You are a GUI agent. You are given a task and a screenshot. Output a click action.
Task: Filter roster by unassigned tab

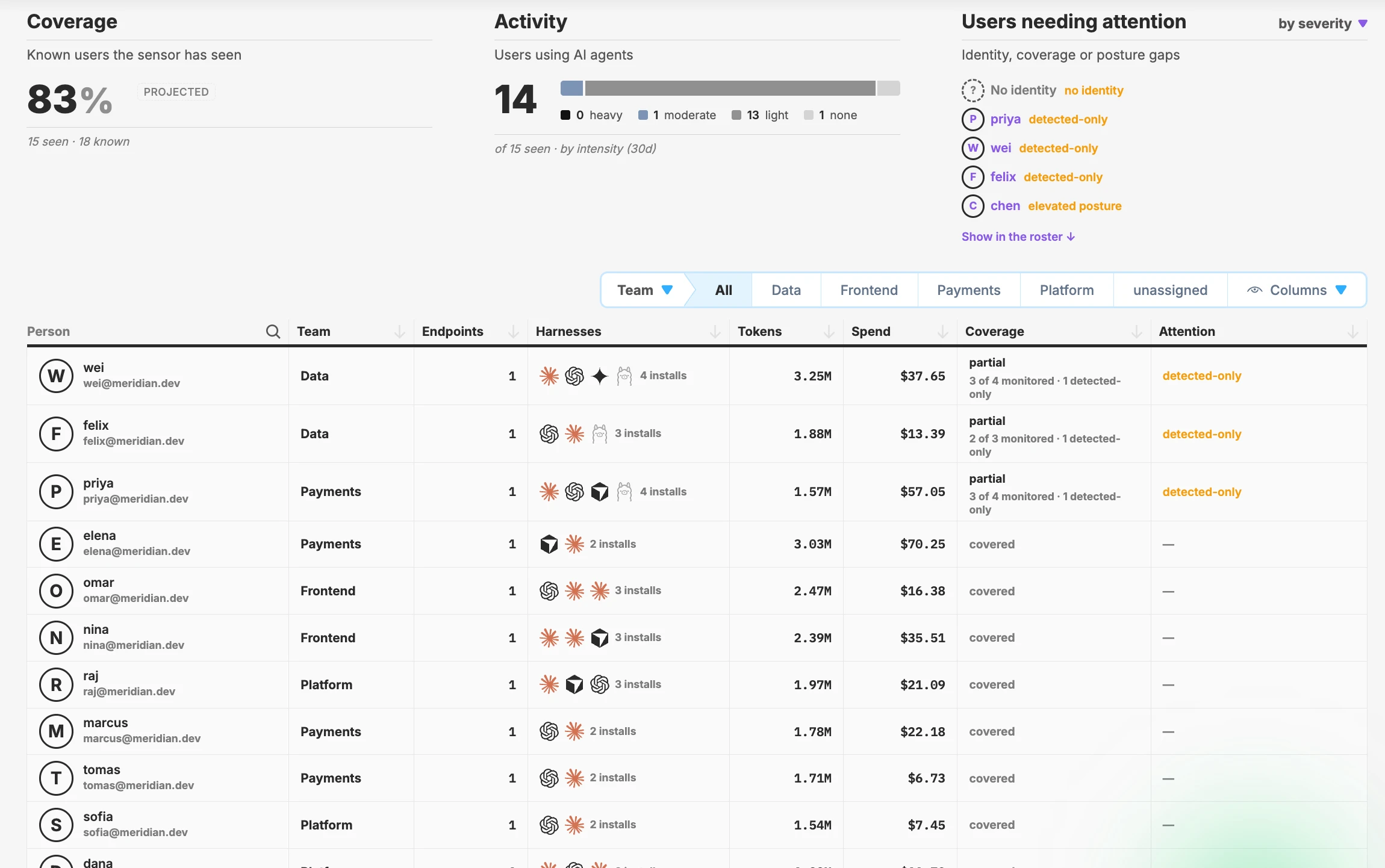point(1170,290)
